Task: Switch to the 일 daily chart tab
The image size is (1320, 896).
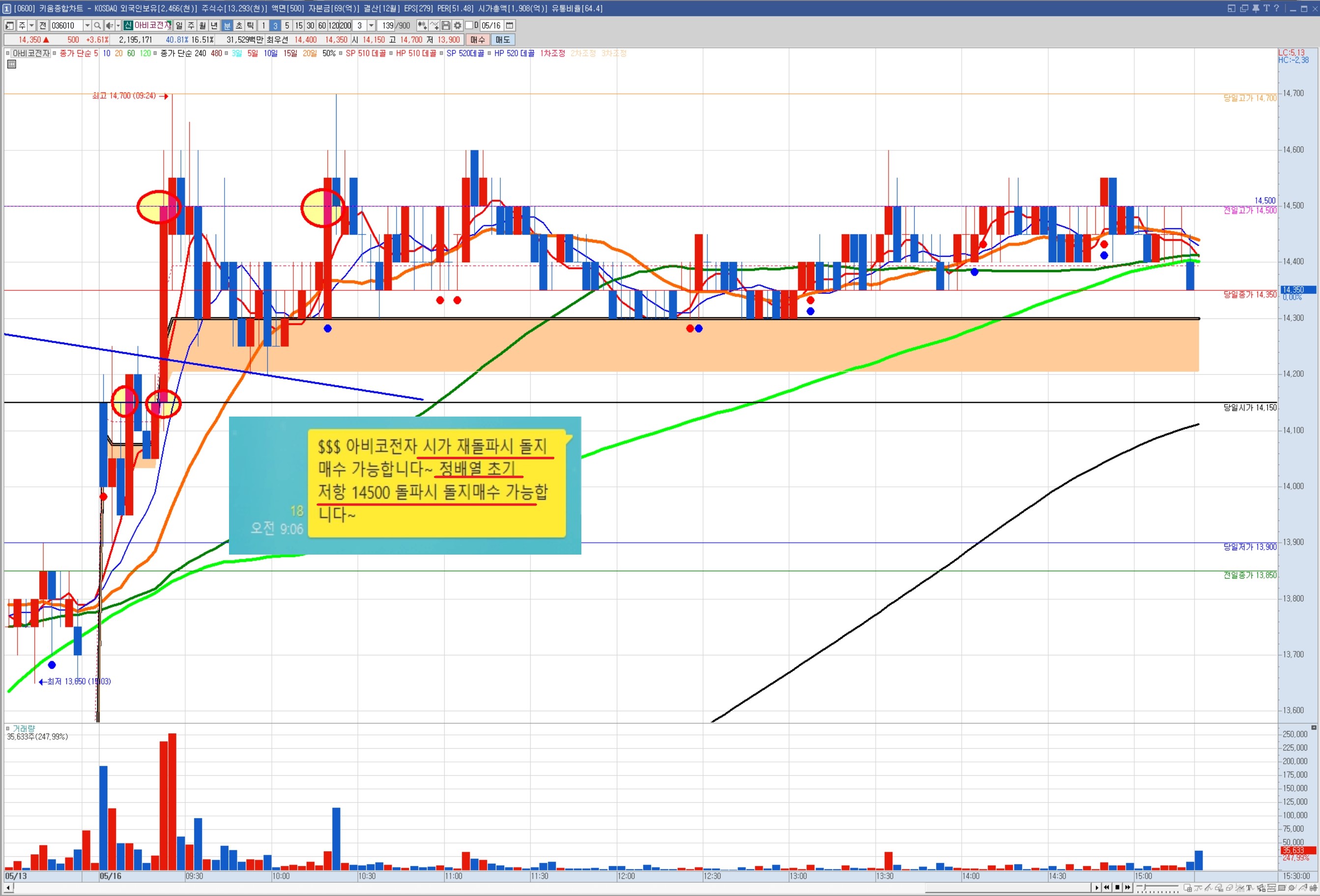Action: click(x=179, y=26)
